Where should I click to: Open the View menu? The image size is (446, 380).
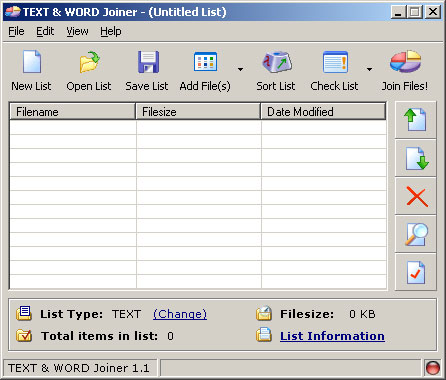coord(77,31)
